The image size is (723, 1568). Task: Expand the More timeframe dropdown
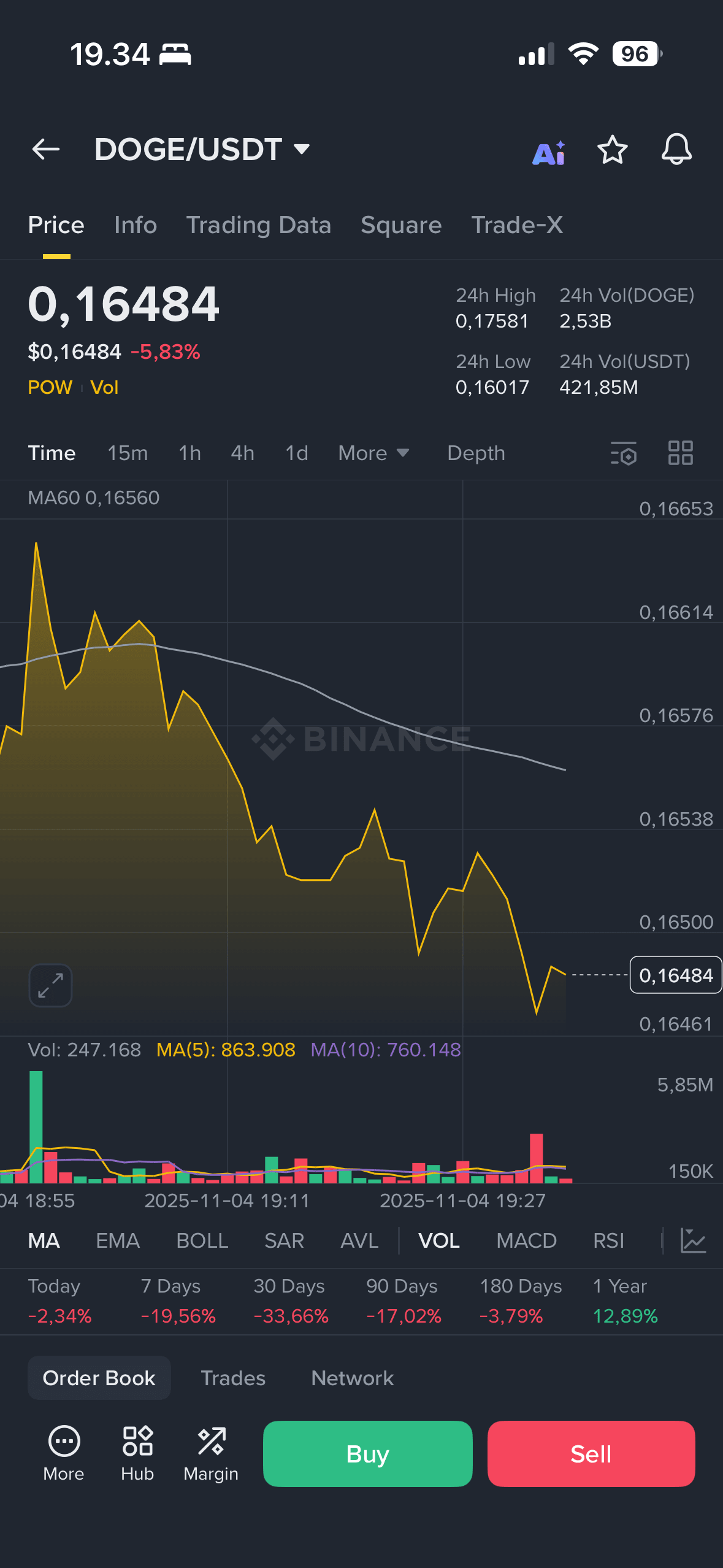(x=373, y=453)
